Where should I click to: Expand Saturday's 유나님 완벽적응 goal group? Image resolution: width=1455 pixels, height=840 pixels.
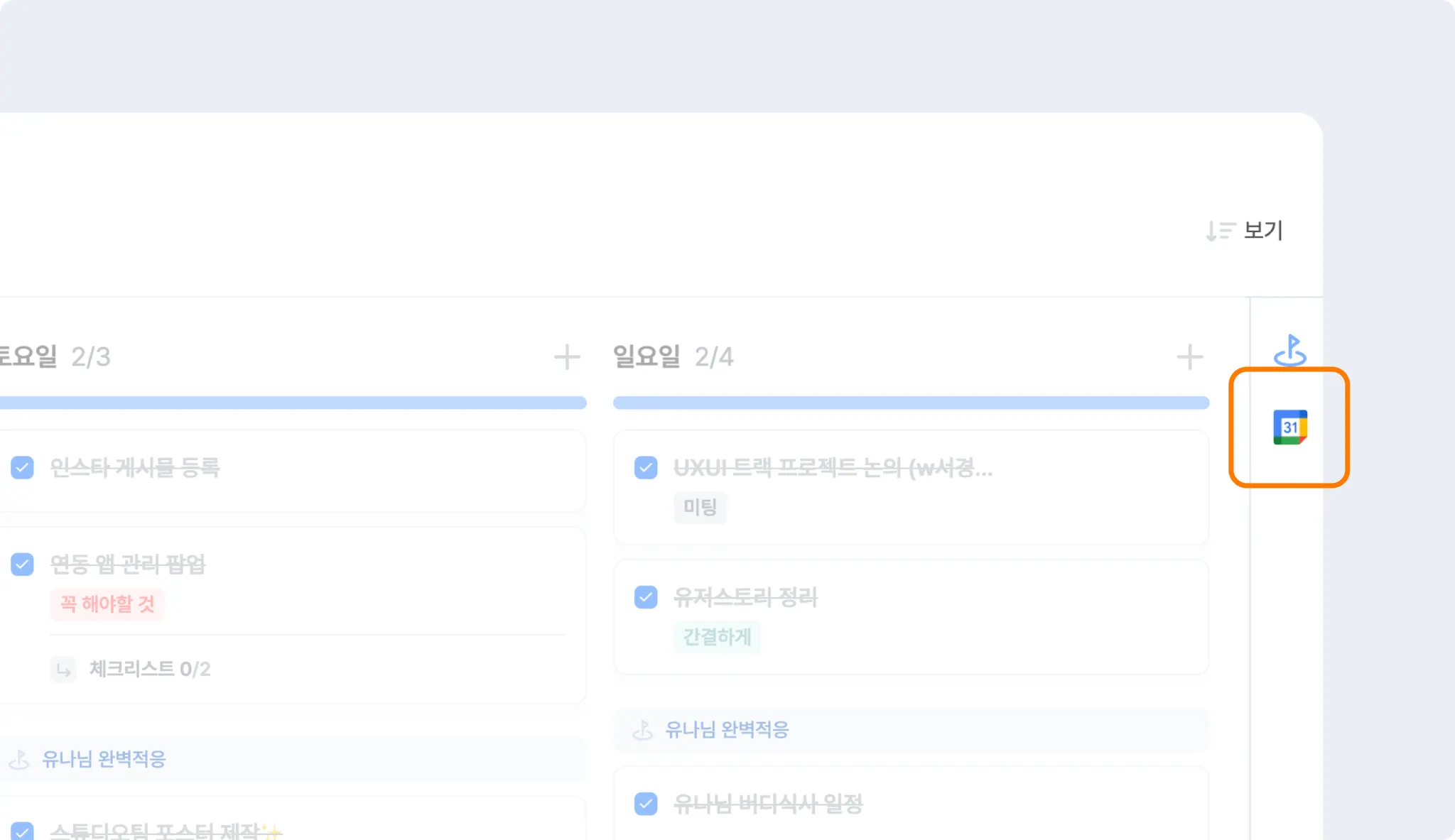coord(103,759)
